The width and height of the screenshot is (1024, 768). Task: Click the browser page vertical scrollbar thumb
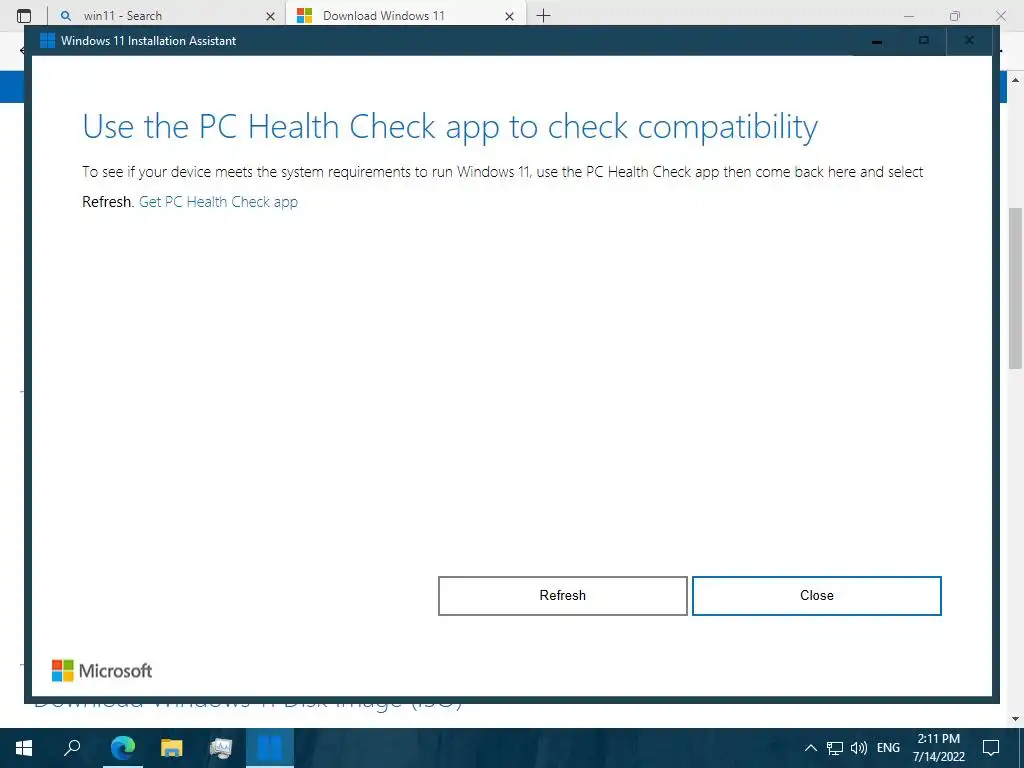click(x=1016, y=288)
